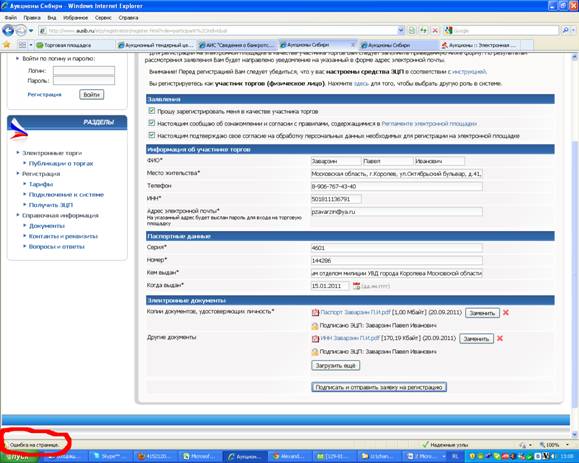Close the active Аукционы Сибири tab
The image size is (579, 463).
tap(353, 45)
